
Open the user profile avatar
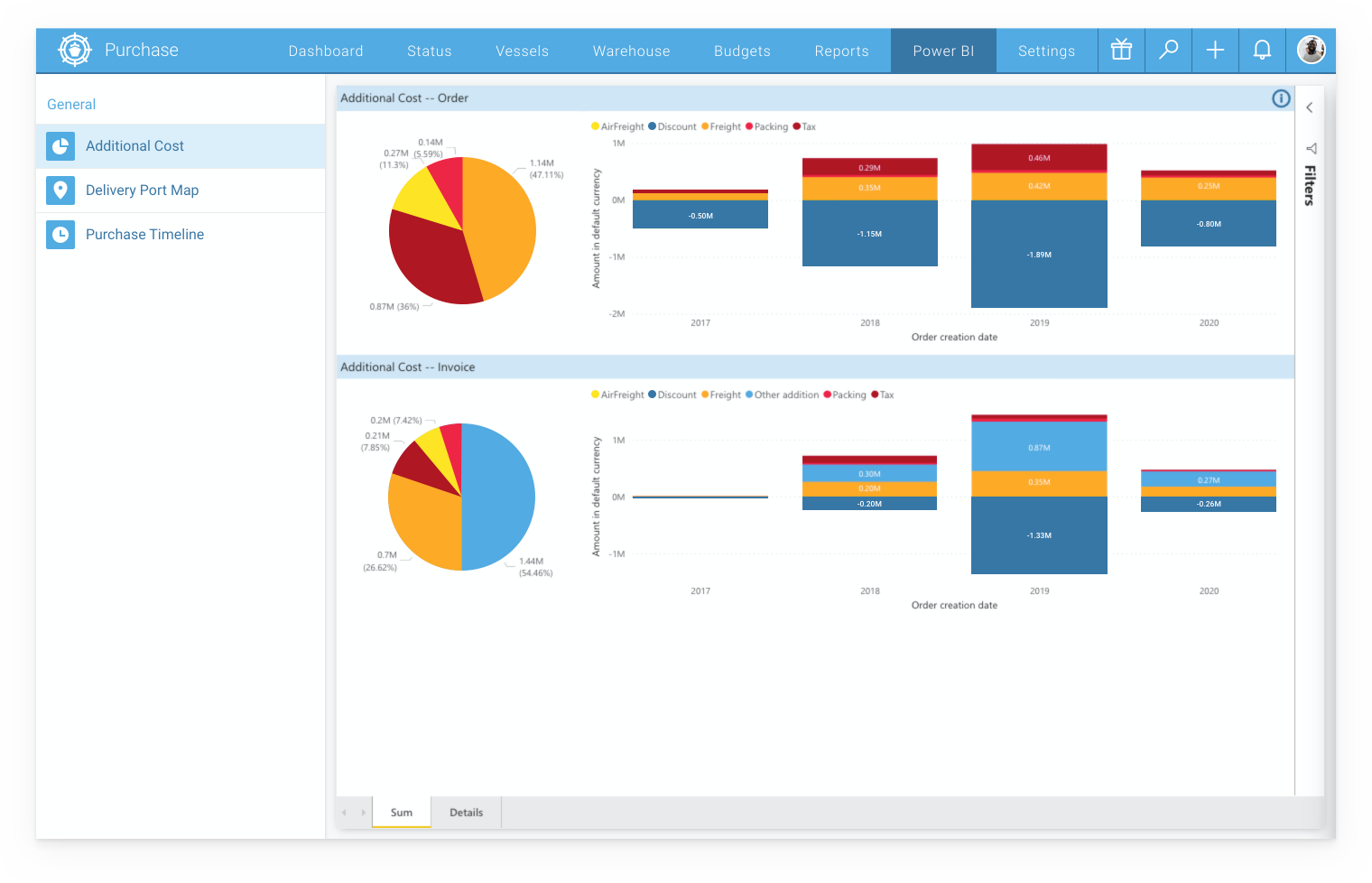pyautogui.click(x=1311, y=51)
